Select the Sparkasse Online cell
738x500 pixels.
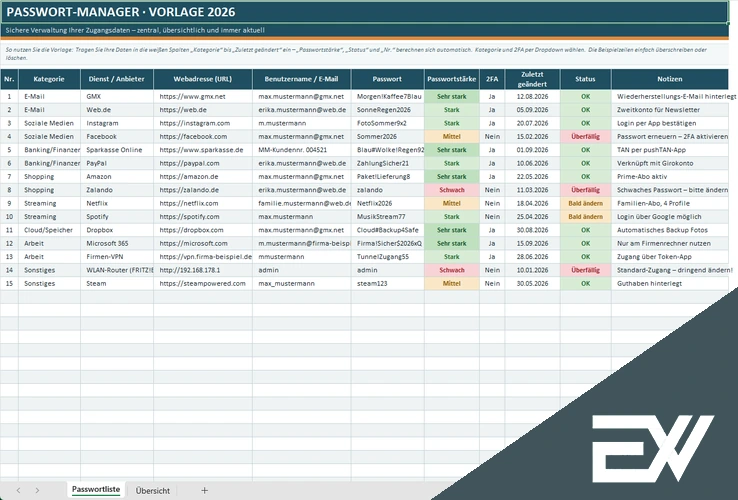[117, 150]
